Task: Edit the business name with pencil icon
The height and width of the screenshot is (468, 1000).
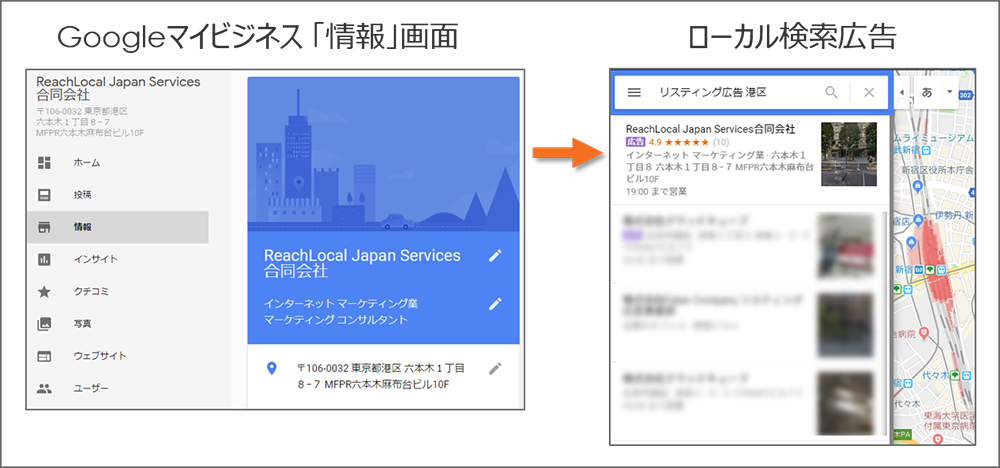Action: pos(495,256)
